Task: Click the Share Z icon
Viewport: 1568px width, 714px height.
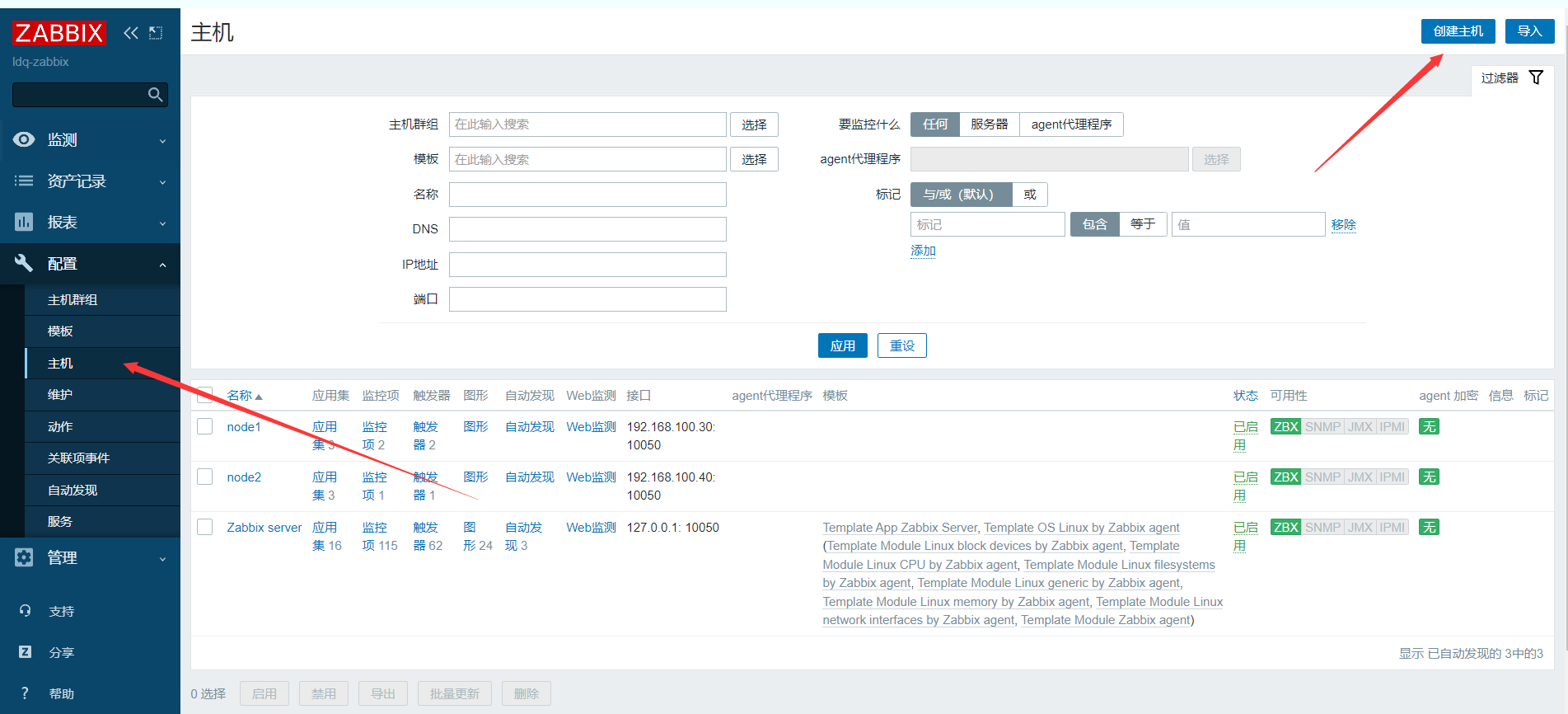Action: (25, 652)
